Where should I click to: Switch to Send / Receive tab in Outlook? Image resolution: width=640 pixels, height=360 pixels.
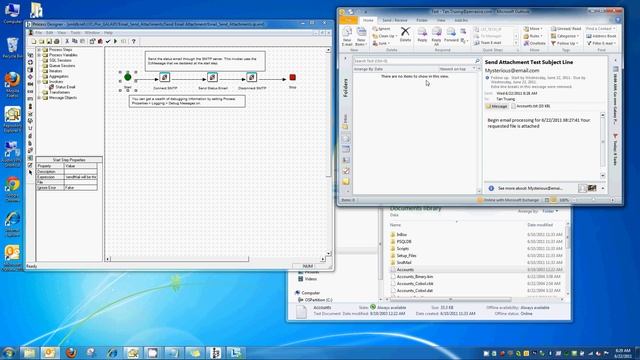pos(394,20)
